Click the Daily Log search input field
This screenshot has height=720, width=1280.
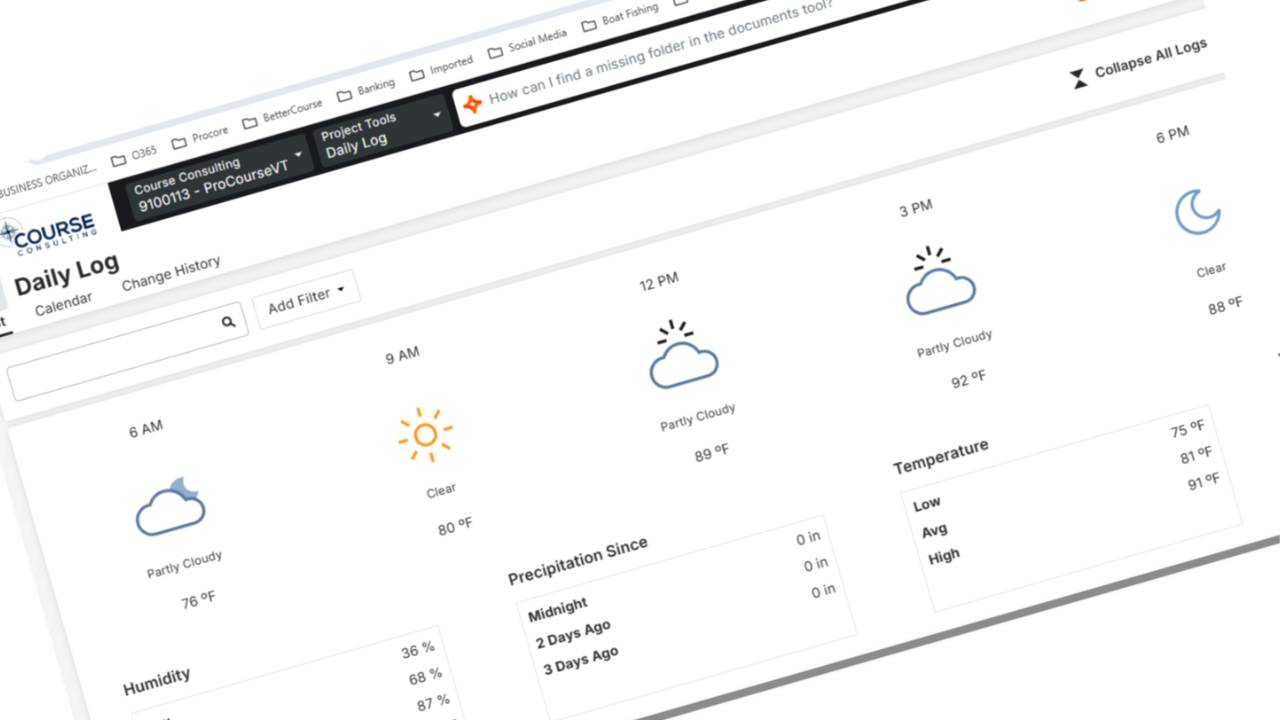127,350
